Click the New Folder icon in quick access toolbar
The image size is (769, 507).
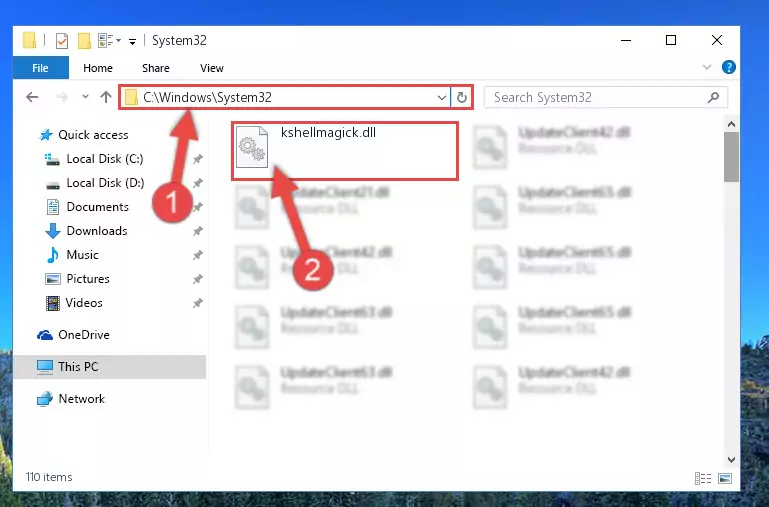[84, 41]
